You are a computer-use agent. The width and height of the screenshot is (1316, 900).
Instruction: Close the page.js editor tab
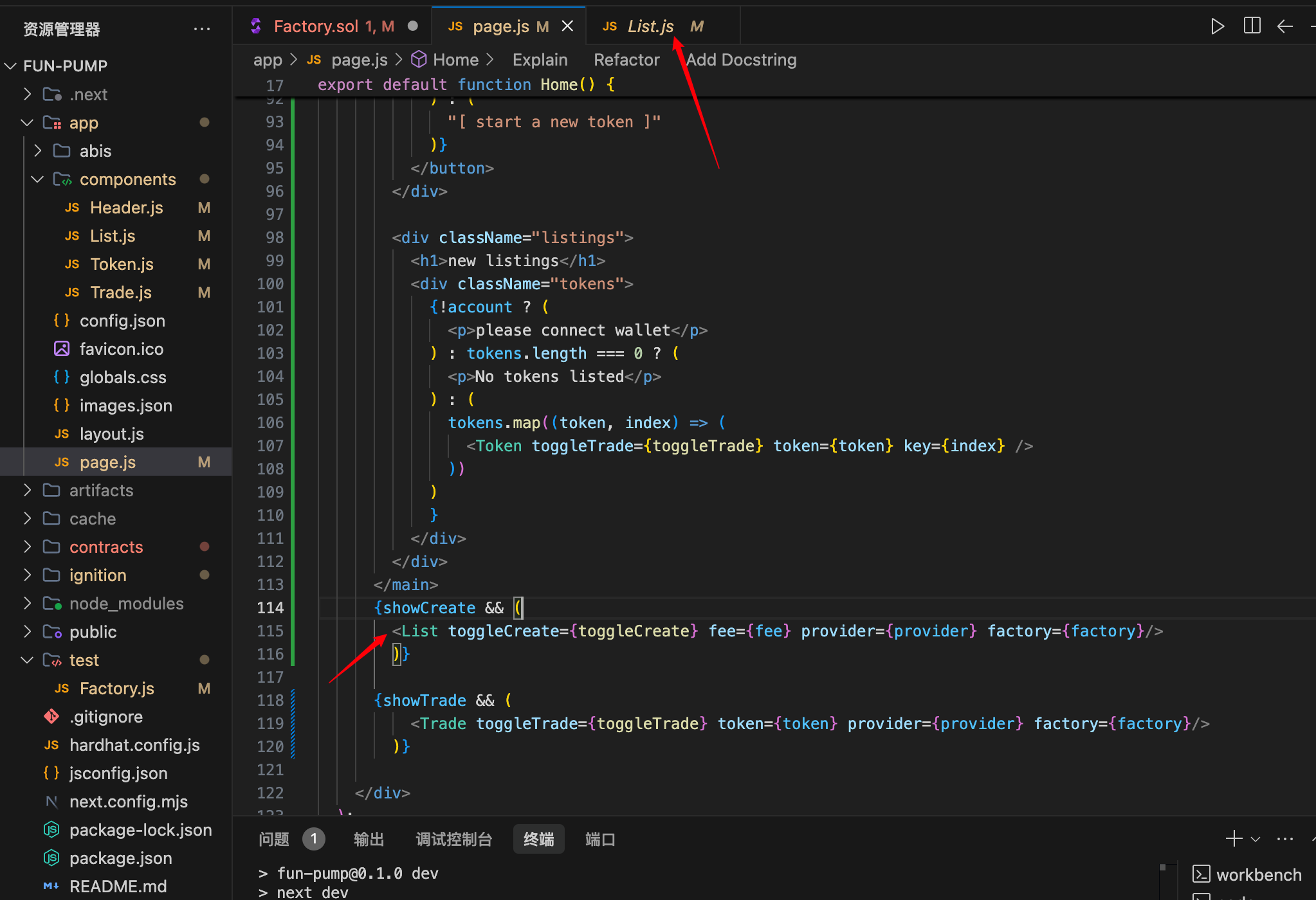tap(567, 26)
